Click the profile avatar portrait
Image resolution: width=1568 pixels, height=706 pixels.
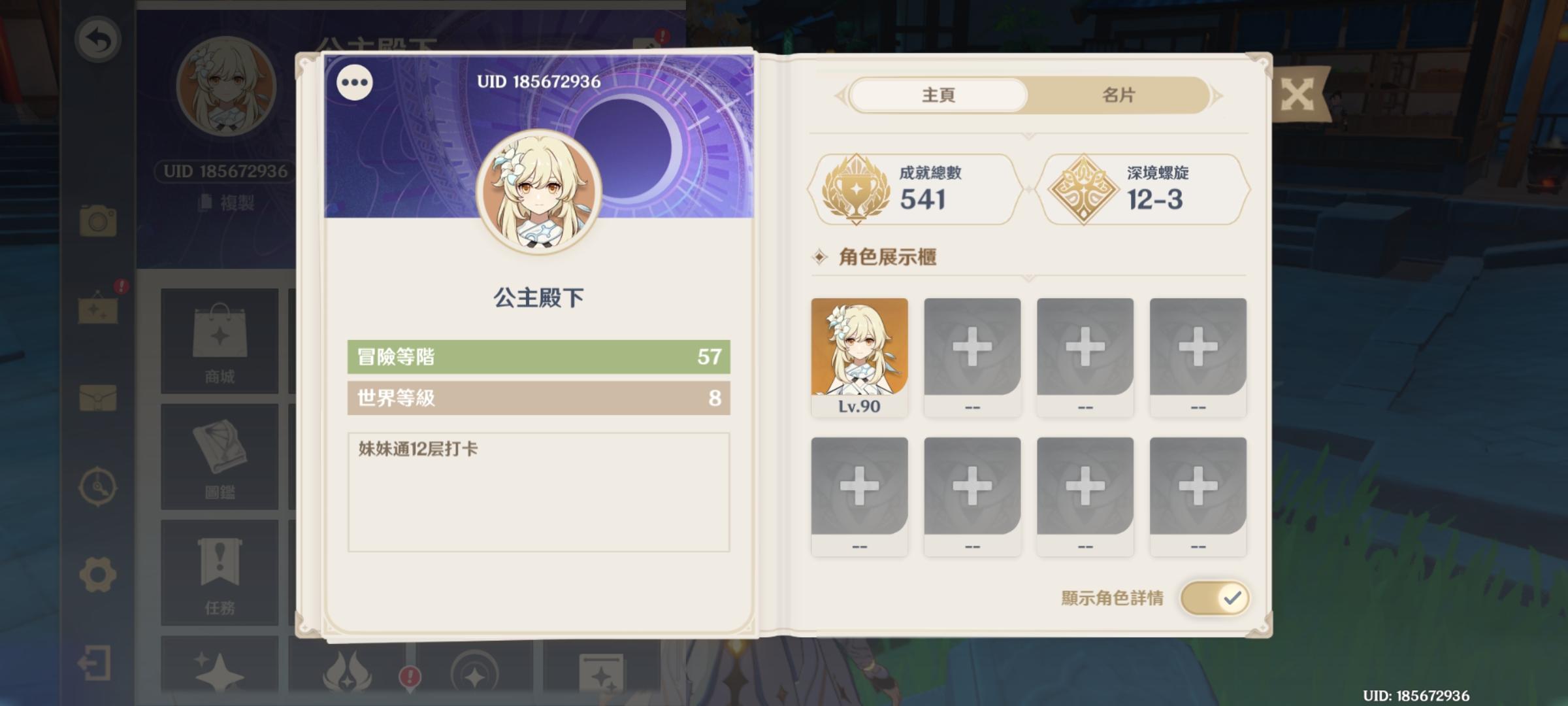click(539, 191)
